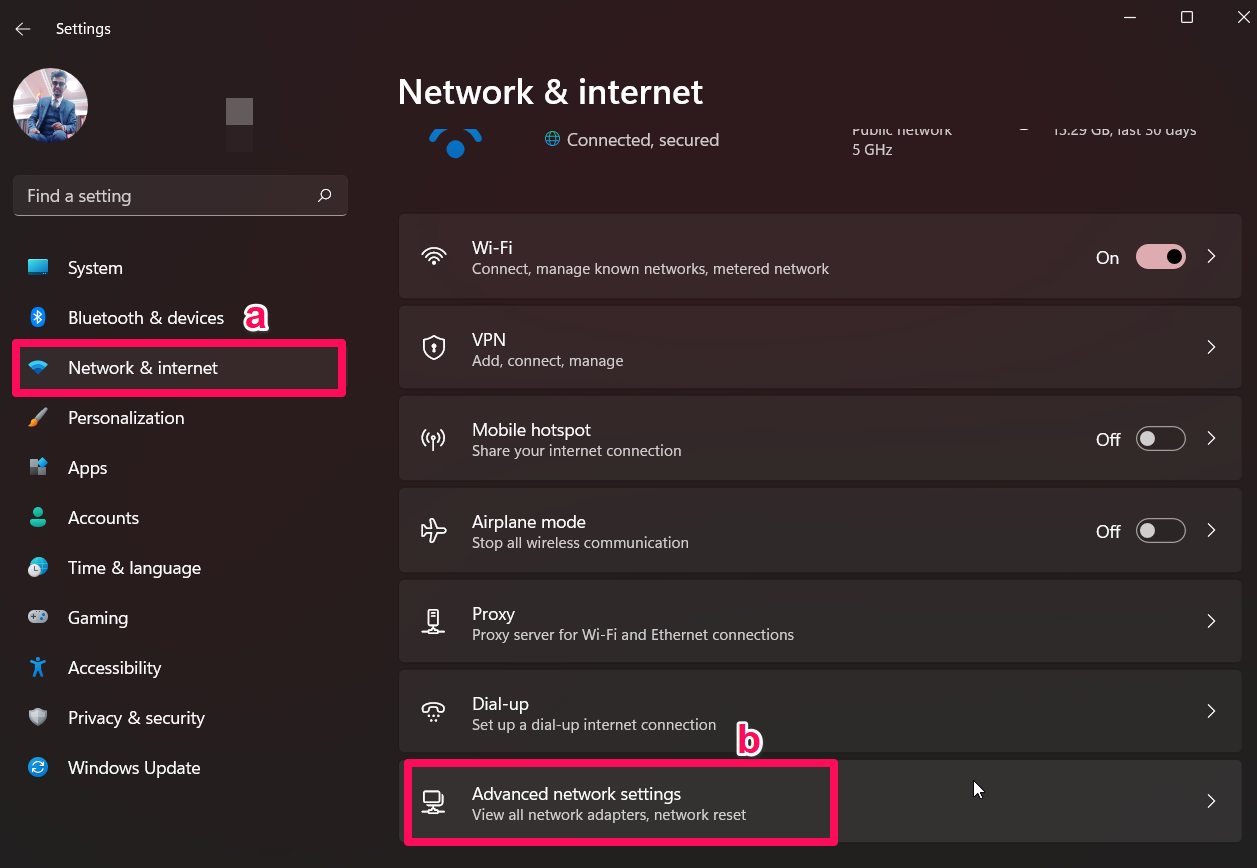Viewport: 1257px width, 868px height.
Task: Expand the VPN settings row
Action: (x=1211, y=347)
